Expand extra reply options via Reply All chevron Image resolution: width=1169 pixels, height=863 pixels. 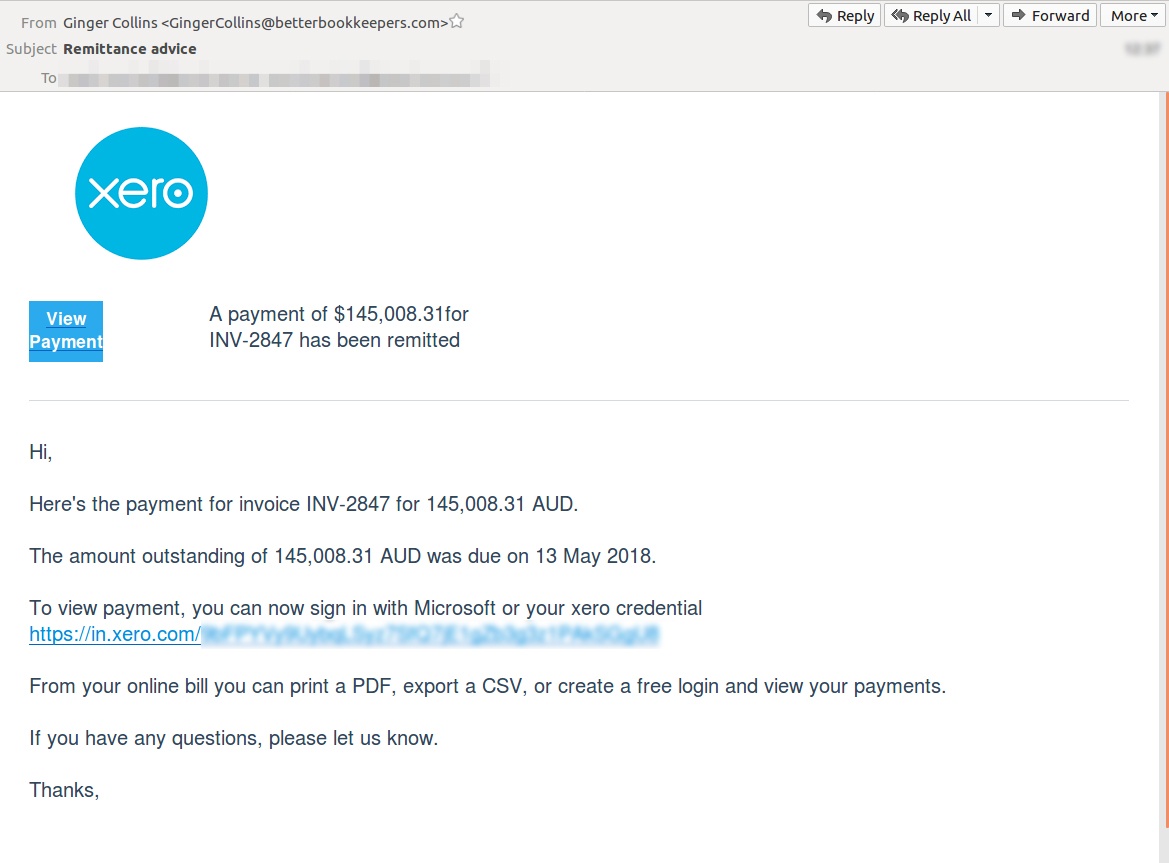988,15
